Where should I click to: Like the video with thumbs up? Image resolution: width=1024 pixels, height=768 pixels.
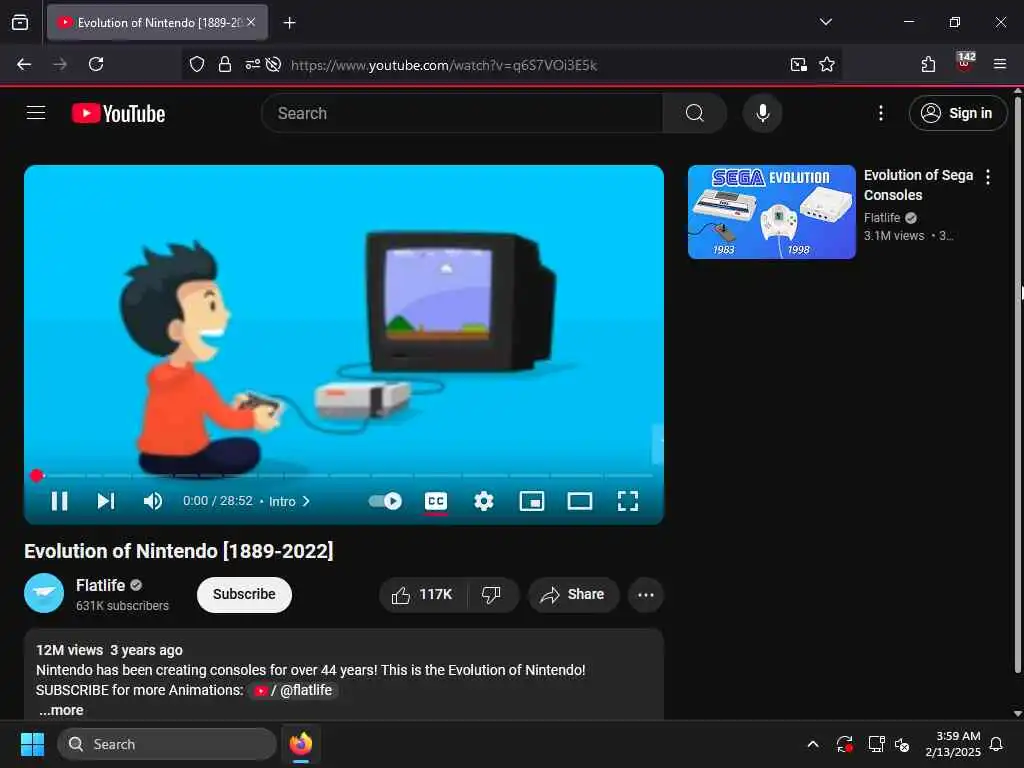coord(423,594)
